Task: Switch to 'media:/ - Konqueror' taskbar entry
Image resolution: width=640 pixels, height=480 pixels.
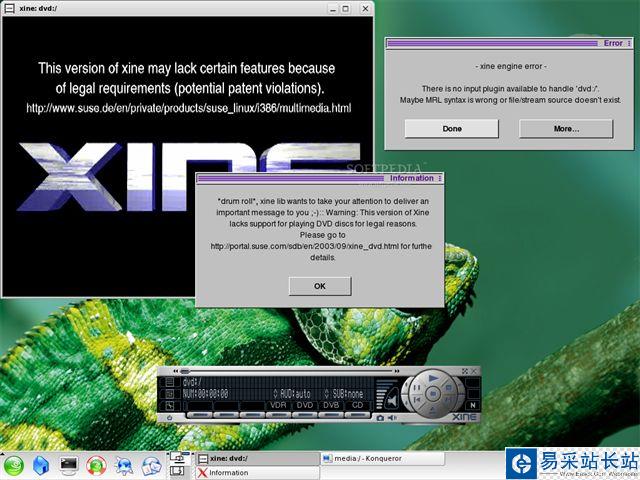Action: [x=382, y=458]
